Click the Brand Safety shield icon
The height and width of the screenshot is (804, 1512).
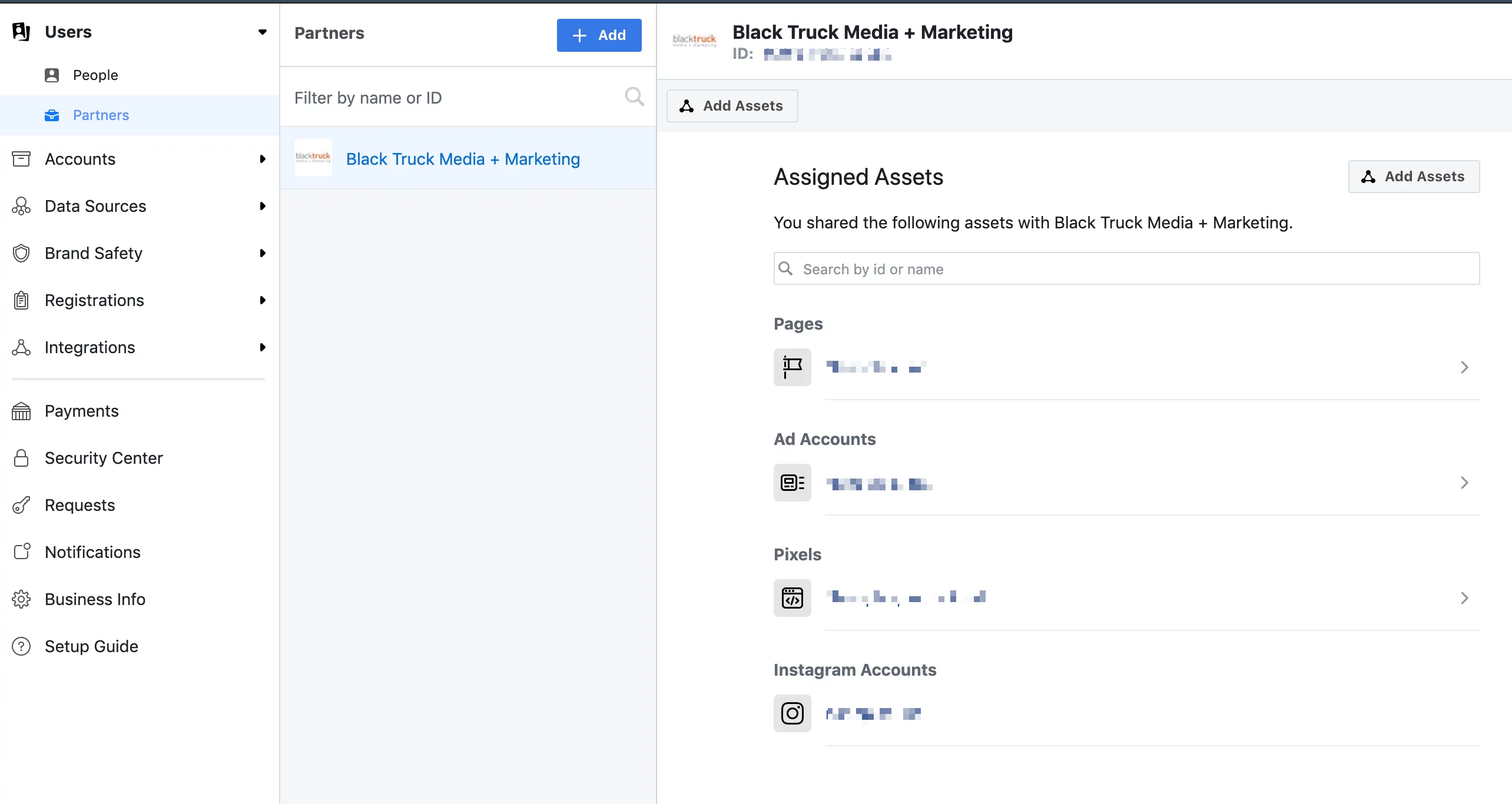pyautogui.click(x=21, y=253)
